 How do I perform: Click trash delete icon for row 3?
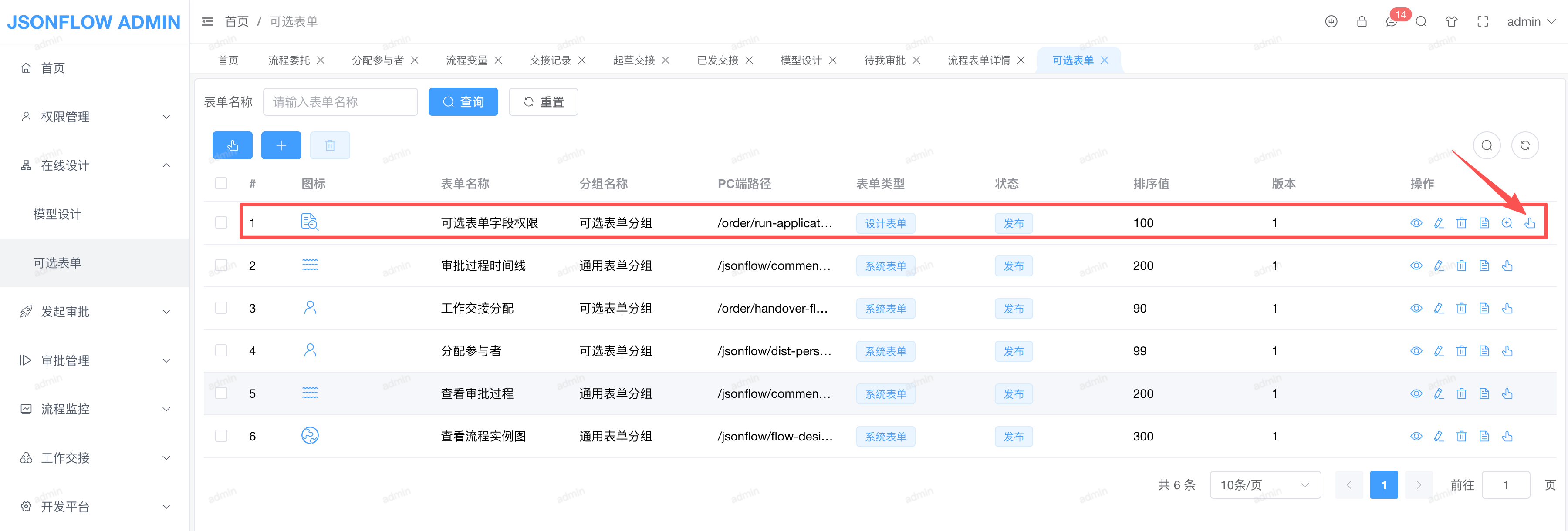(x=1461, y=309)
